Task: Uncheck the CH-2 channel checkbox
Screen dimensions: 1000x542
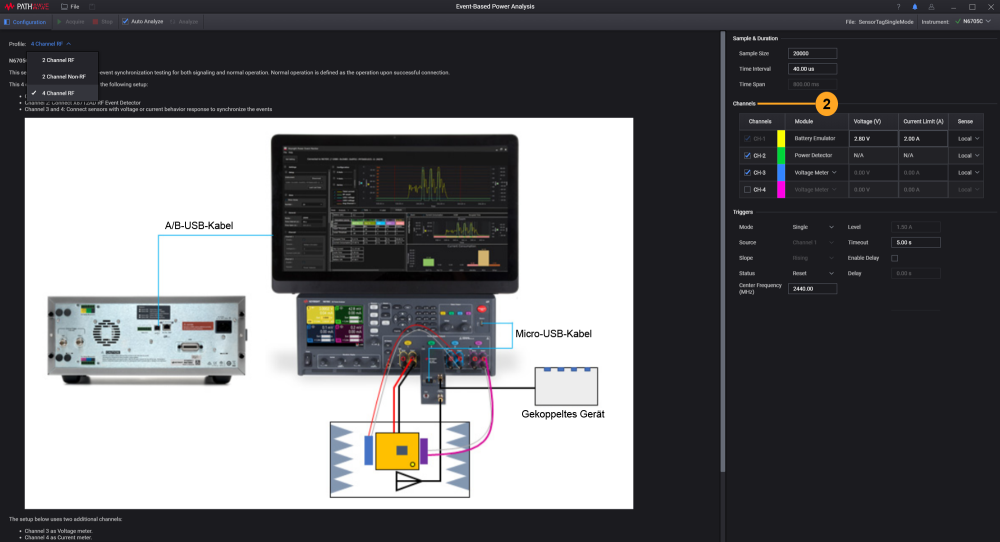Action: [x=747, y=156]
